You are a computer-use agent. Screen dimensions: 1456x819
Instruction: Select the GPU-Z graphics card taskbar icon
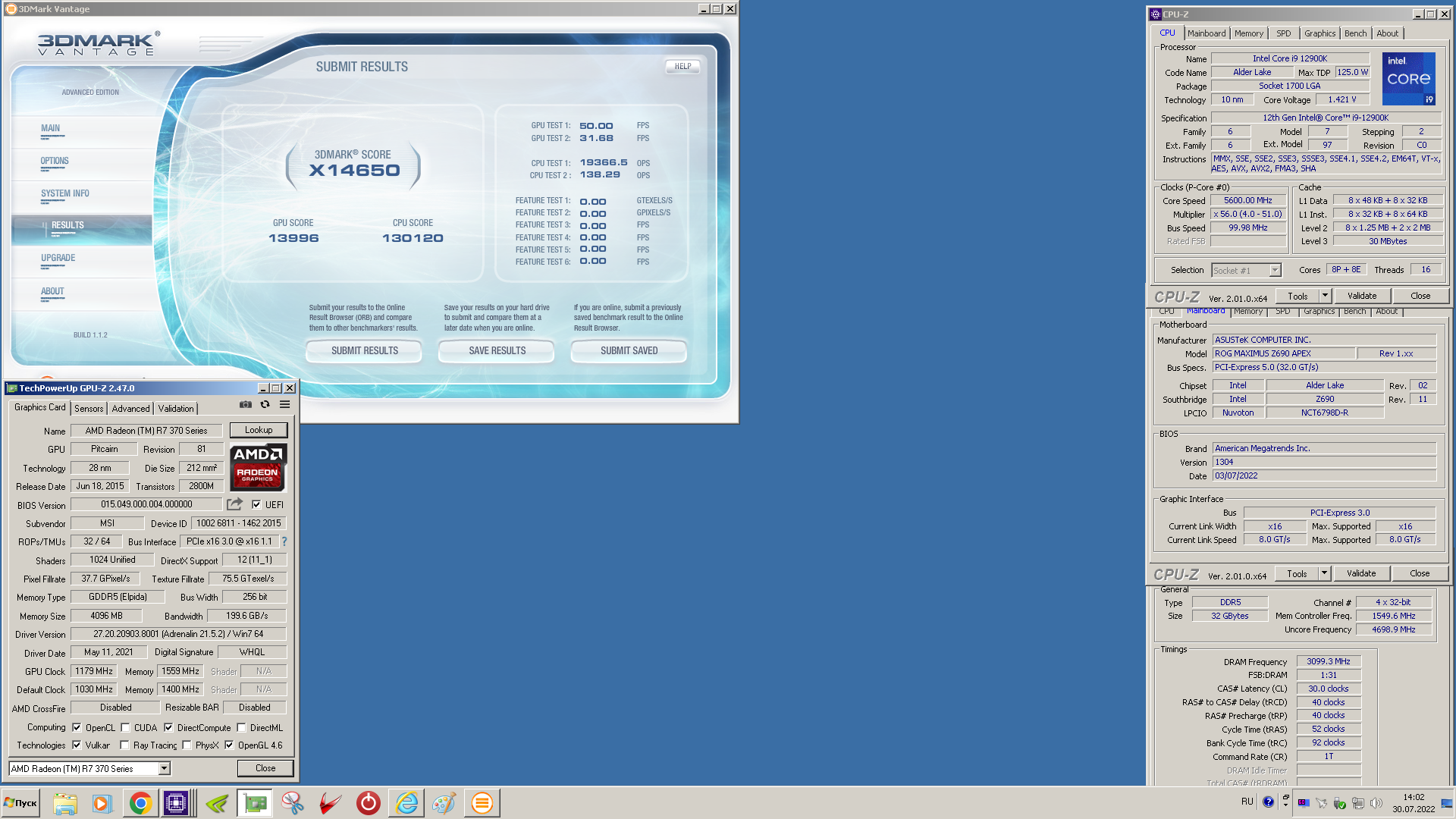256,803
